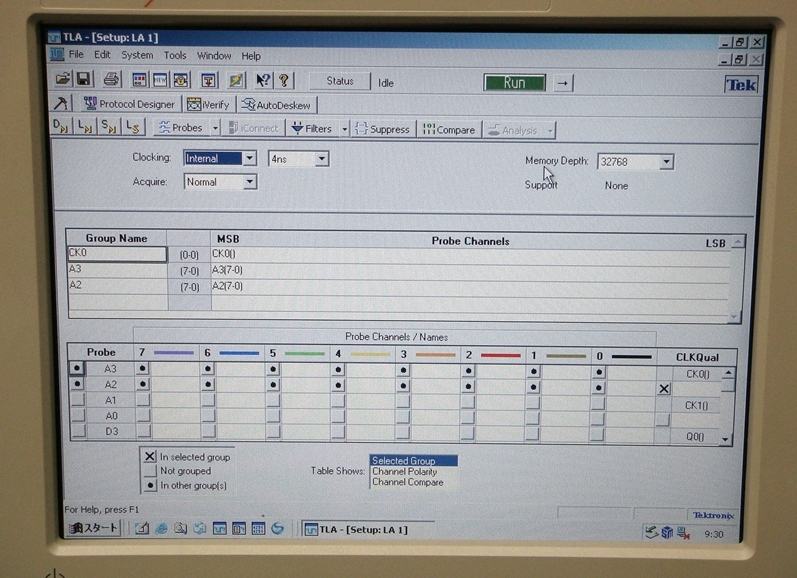Image resolution: width=797 pixels, height=578 pixels.
Task: Click the iVerify button
Action: 208,105
